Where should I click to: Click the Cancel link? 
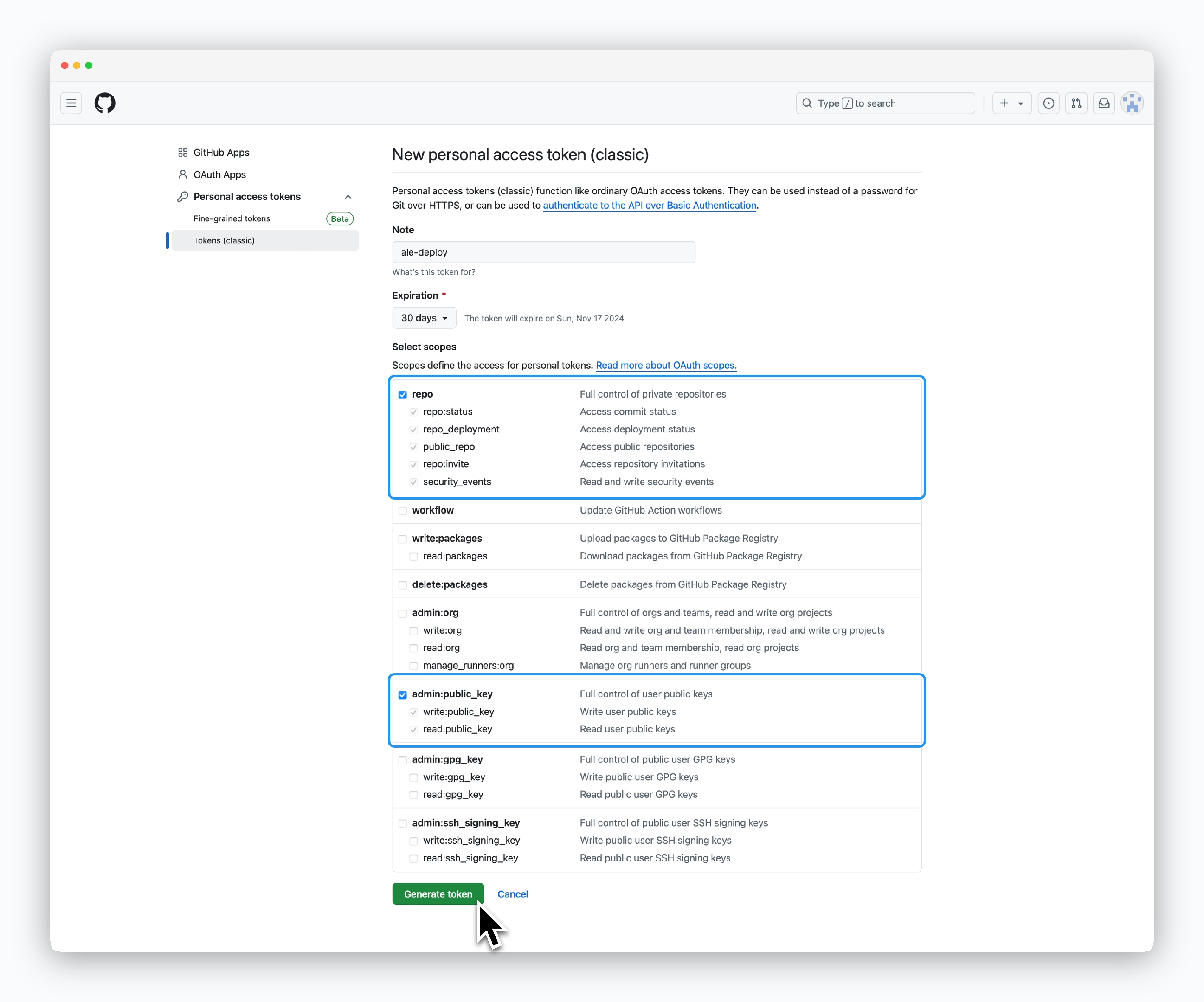click(513, 893)
